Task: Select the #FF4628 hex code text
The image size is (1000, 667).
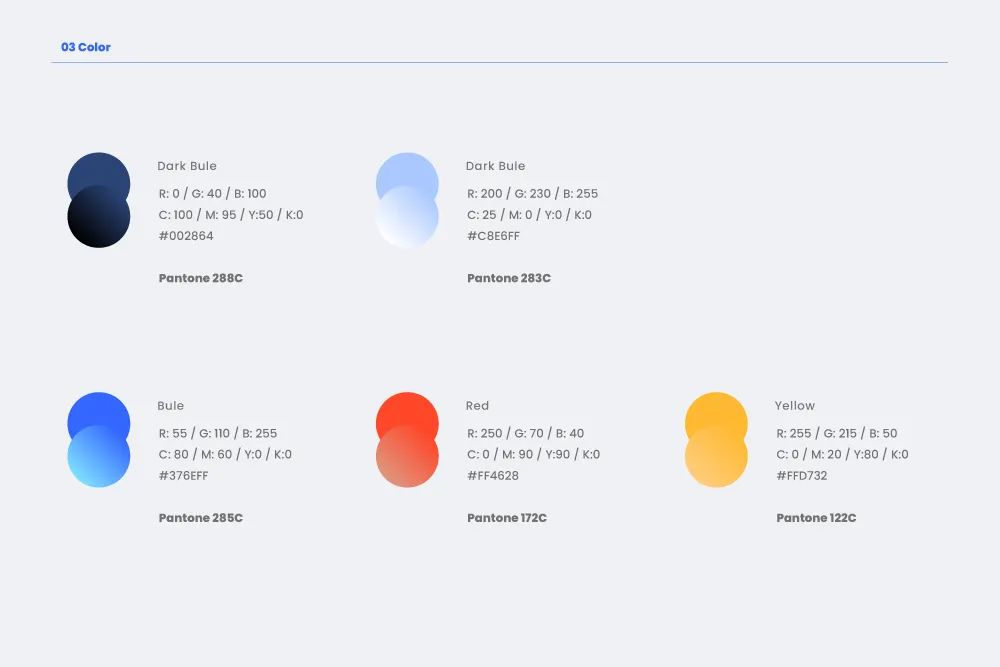Action: click(x=493, y=475)
